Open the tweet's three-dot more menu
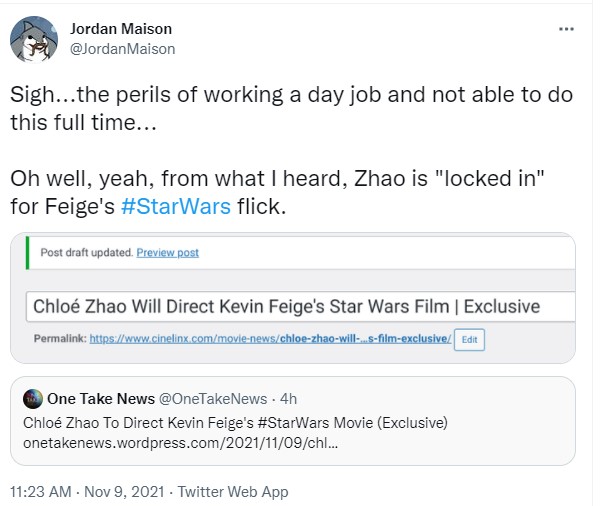 pos(566,29)
